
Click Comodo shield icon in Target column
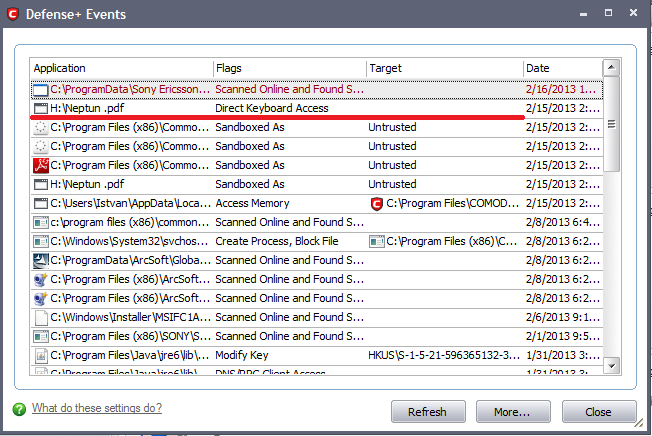coord(376,204)
